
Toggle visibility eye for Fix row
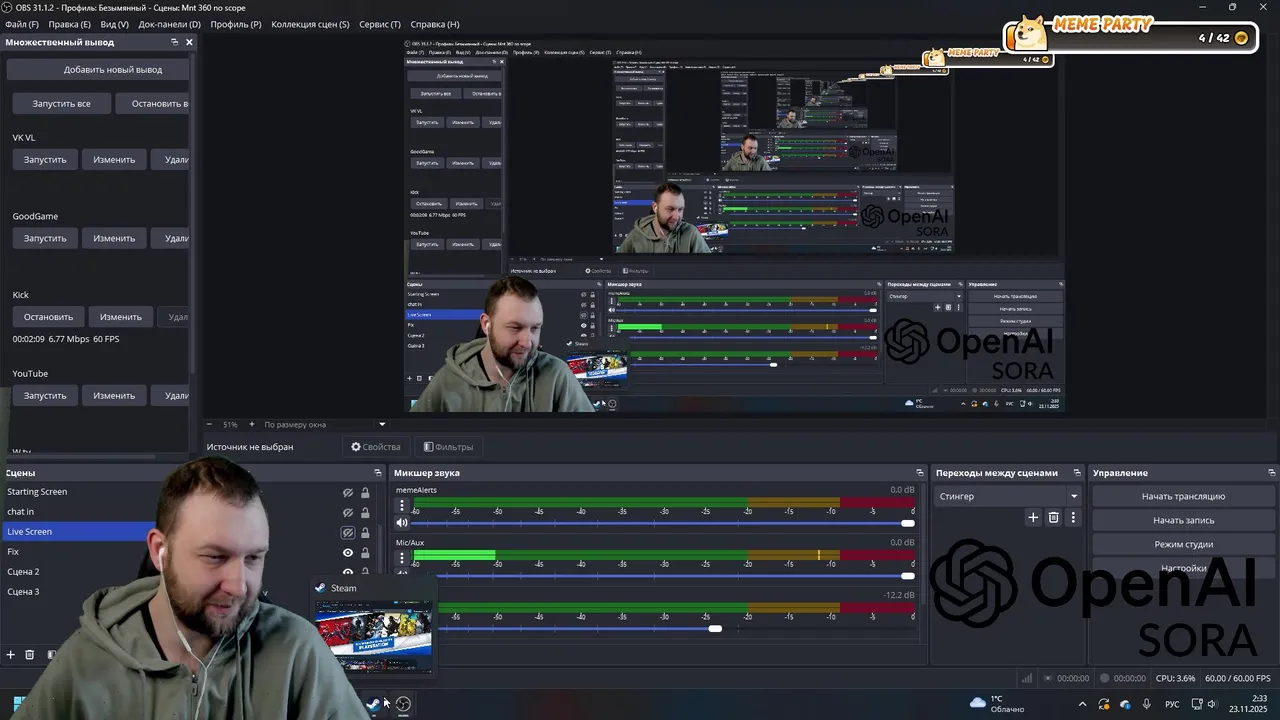(x=348, y=553)
